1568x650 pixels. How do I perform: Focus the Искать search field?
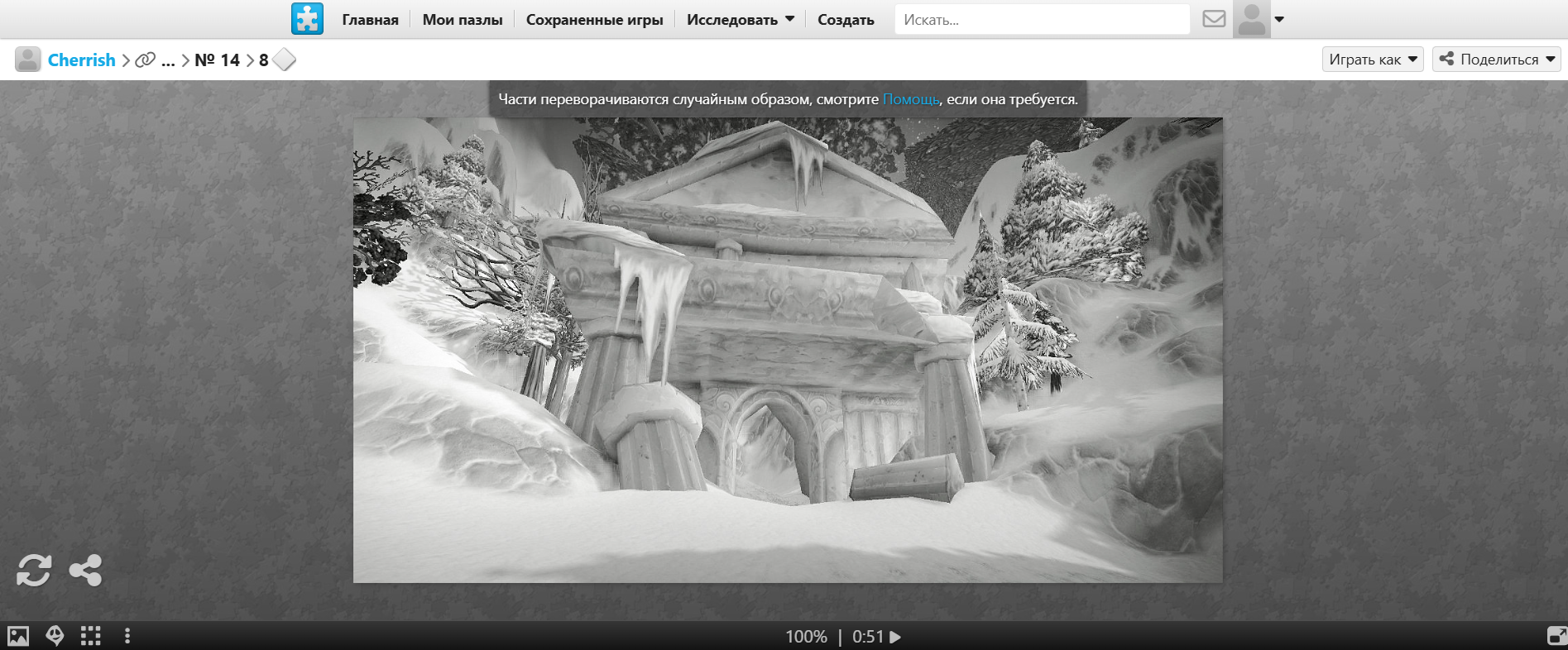pyautogui.click(x=1041, y=20)
